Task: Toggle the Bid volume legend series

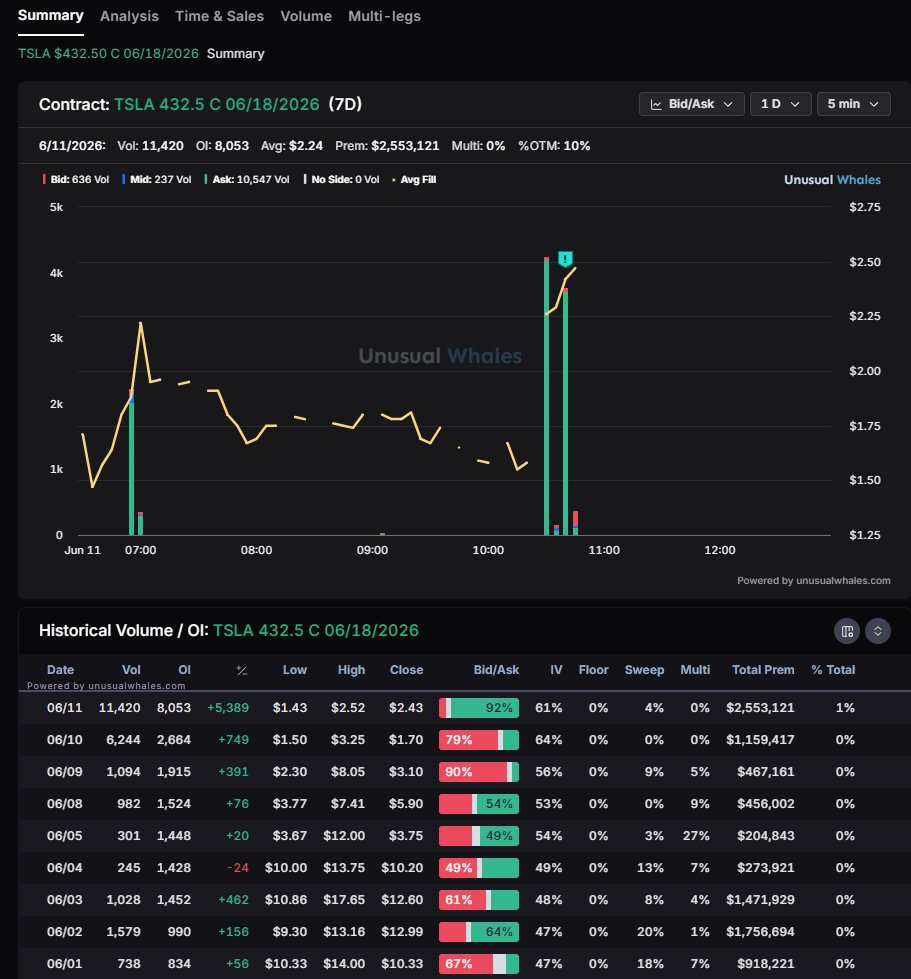Action: click(76, 180)
